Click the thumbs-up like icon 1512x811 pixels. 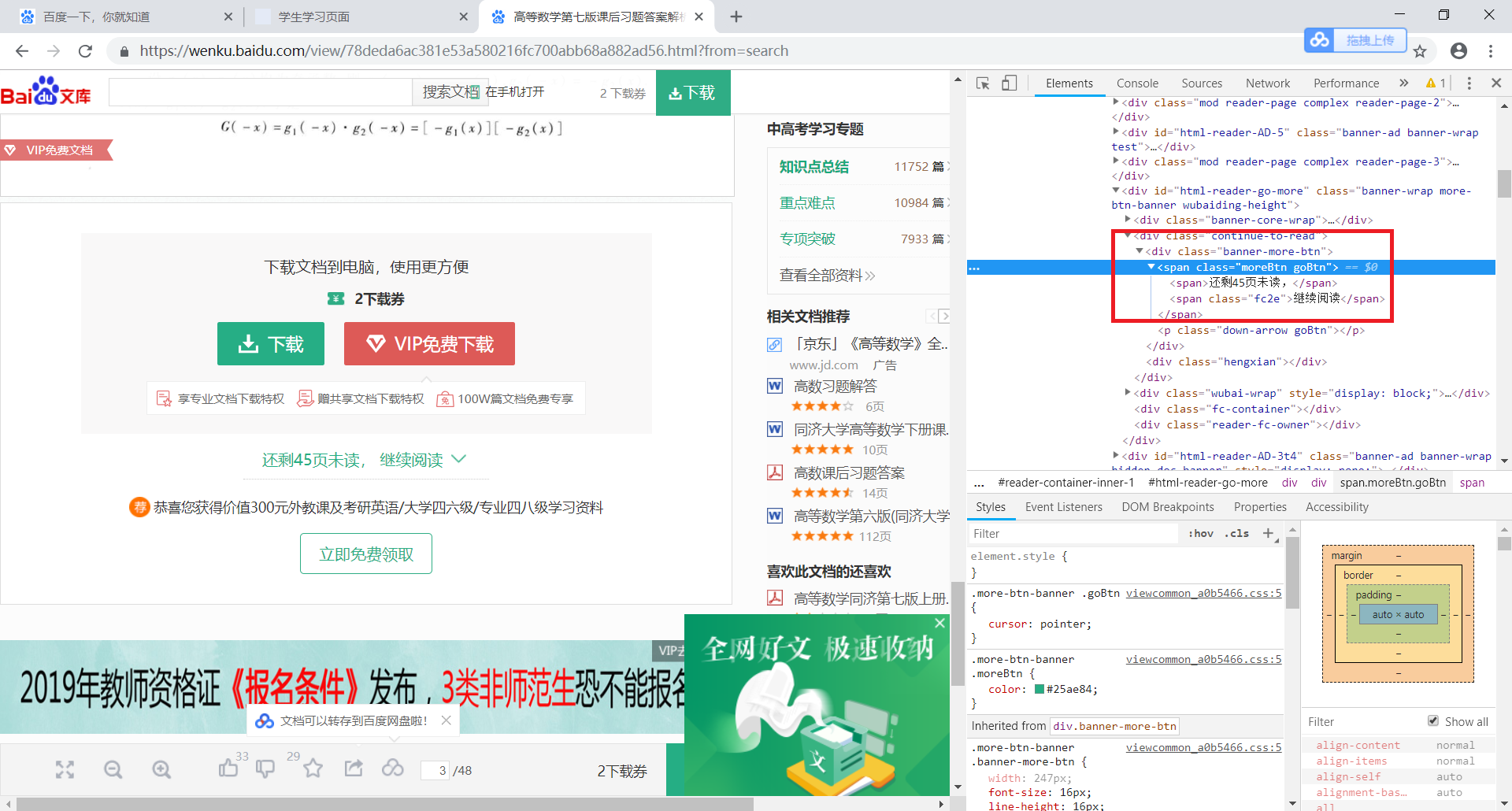[228, 768]
